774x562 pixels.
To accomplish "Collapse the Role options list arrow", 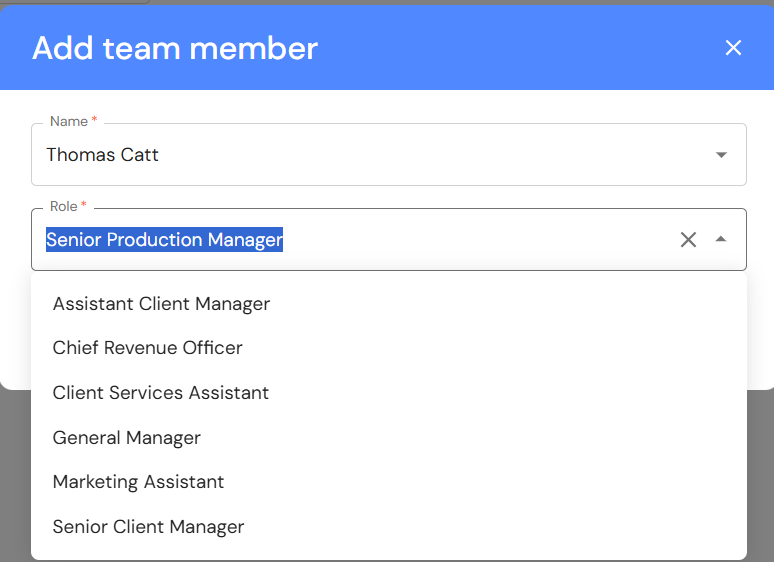I will click(721, 239).
